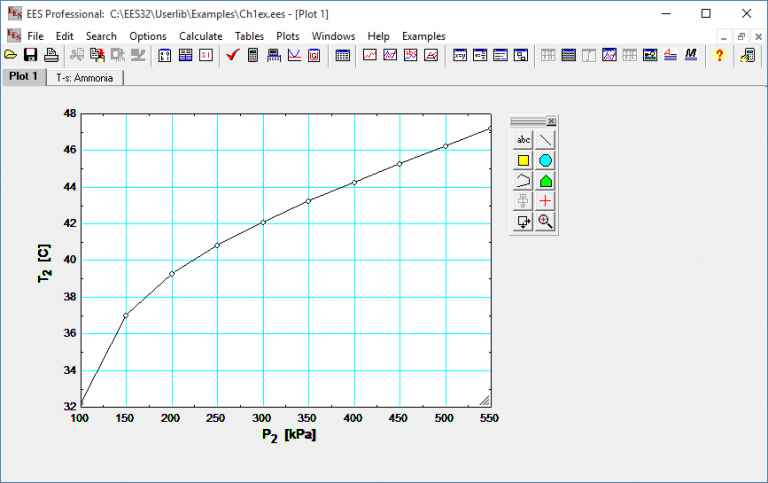Close the floating plot tool palette
The image size is (768, 483).
click(551, 121)
